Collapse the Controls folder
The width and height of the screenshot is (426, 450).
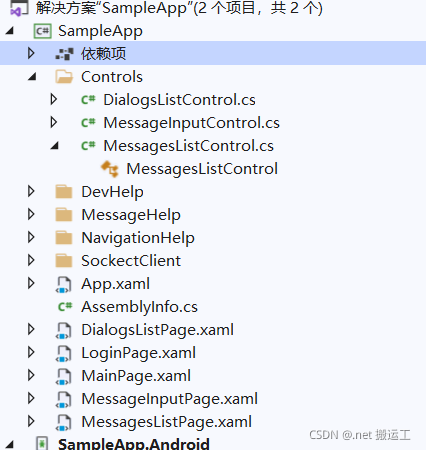pos(32,77)
